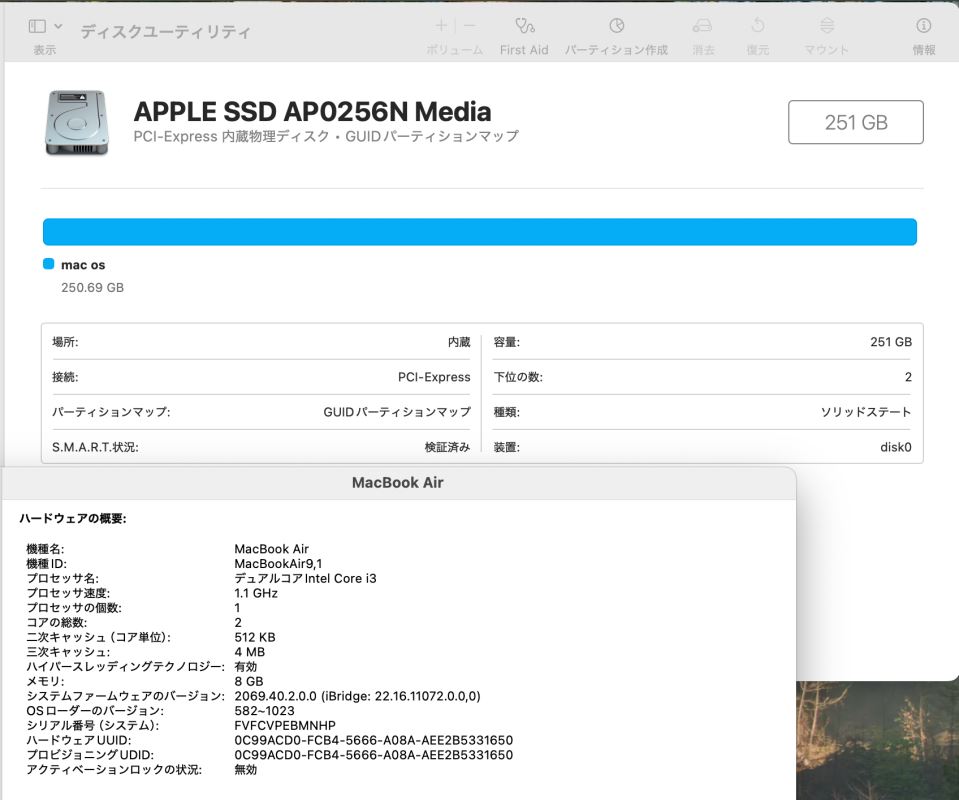Open the 表示 dropdown chevron

58,26
